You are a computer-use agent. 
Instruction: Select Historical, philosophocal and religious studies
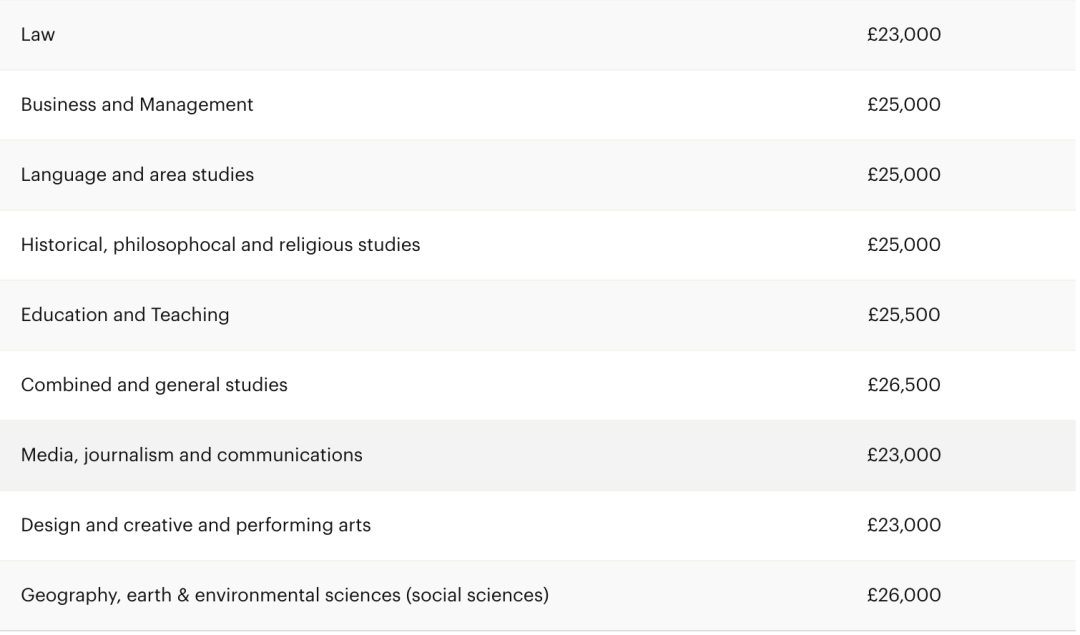click(220, 245)
